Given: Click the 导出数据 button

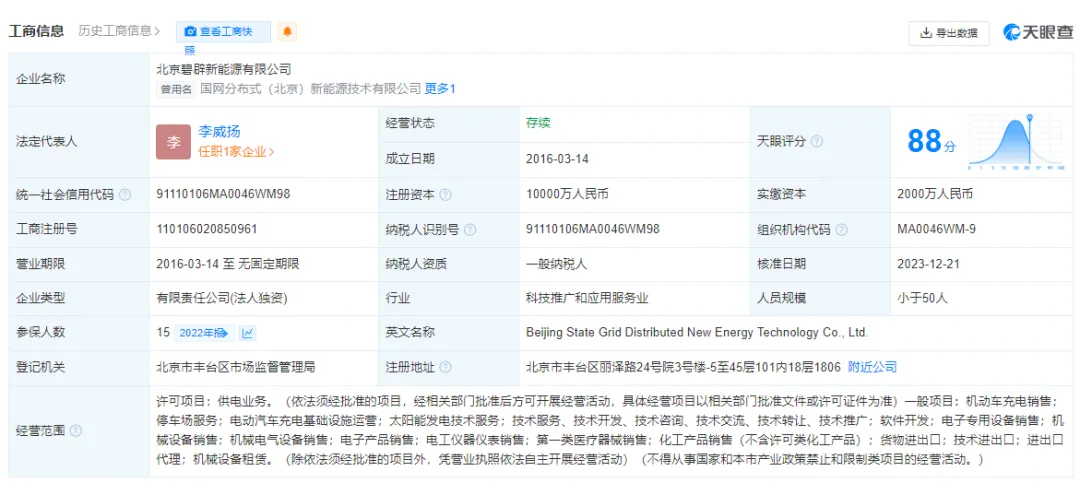Looking at the screenshot, I should (x=949, y=32).
